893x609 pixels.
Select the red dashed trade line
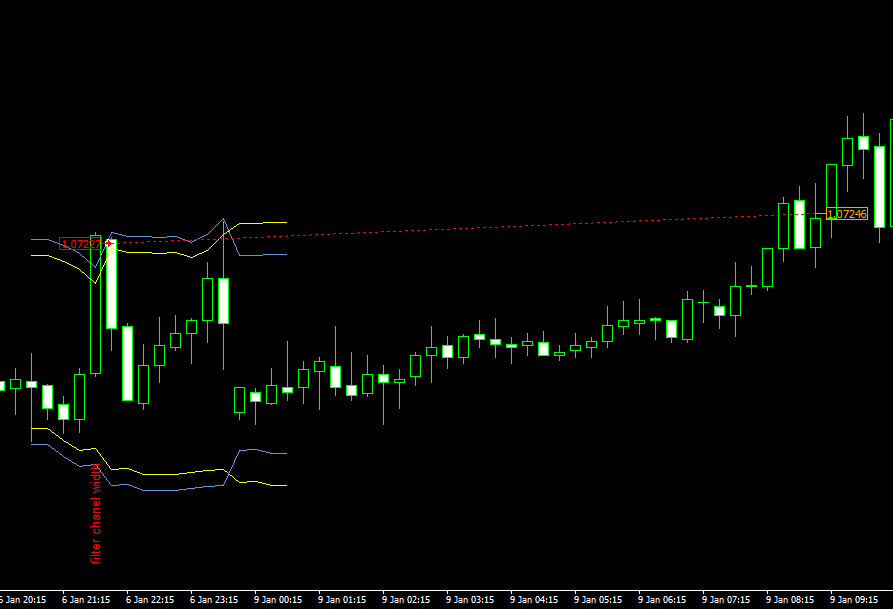[467, 228]
